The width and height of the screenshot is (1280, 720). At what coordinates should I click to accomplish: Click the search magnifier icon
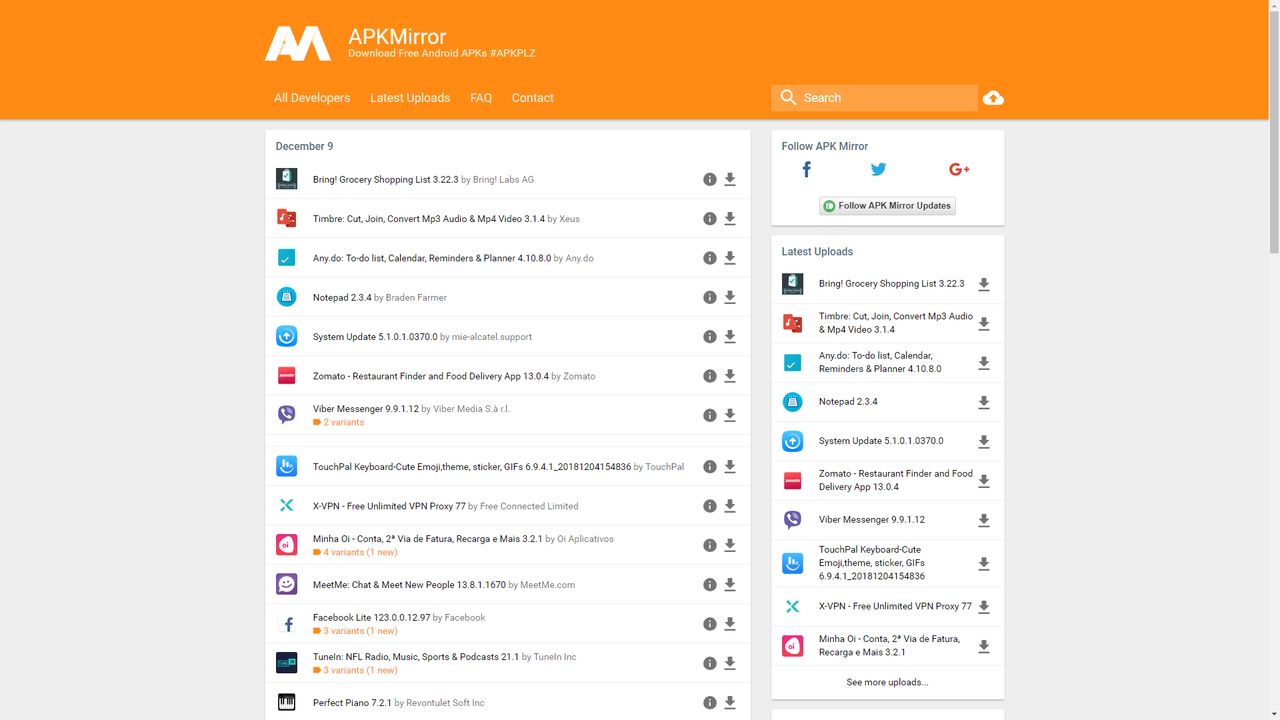[x=788, y=97]
